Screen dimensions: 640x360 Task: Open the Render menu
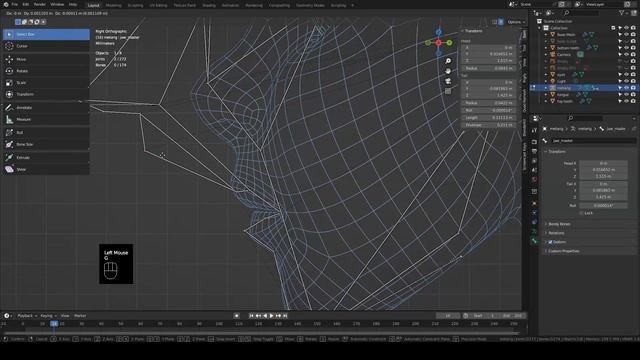click(x=40, y=4)
